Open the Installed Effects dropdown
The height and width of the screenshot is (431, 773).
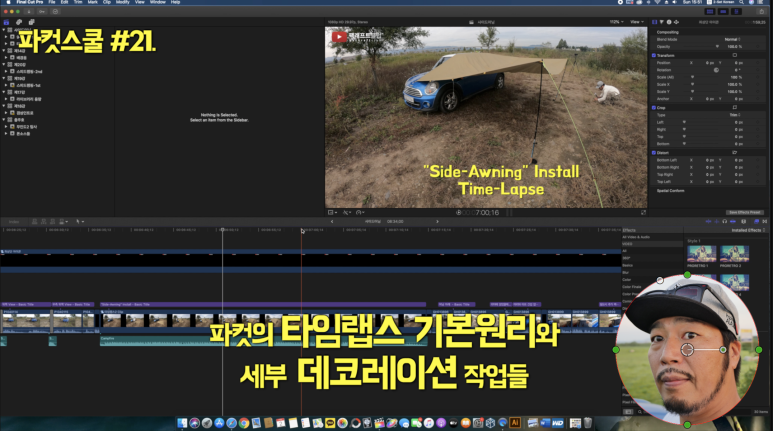748,230
